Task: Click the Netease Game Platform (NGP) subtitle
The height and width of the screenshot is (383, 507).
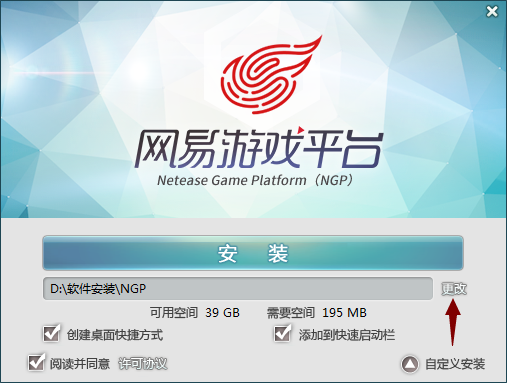Action: [255, 180]
